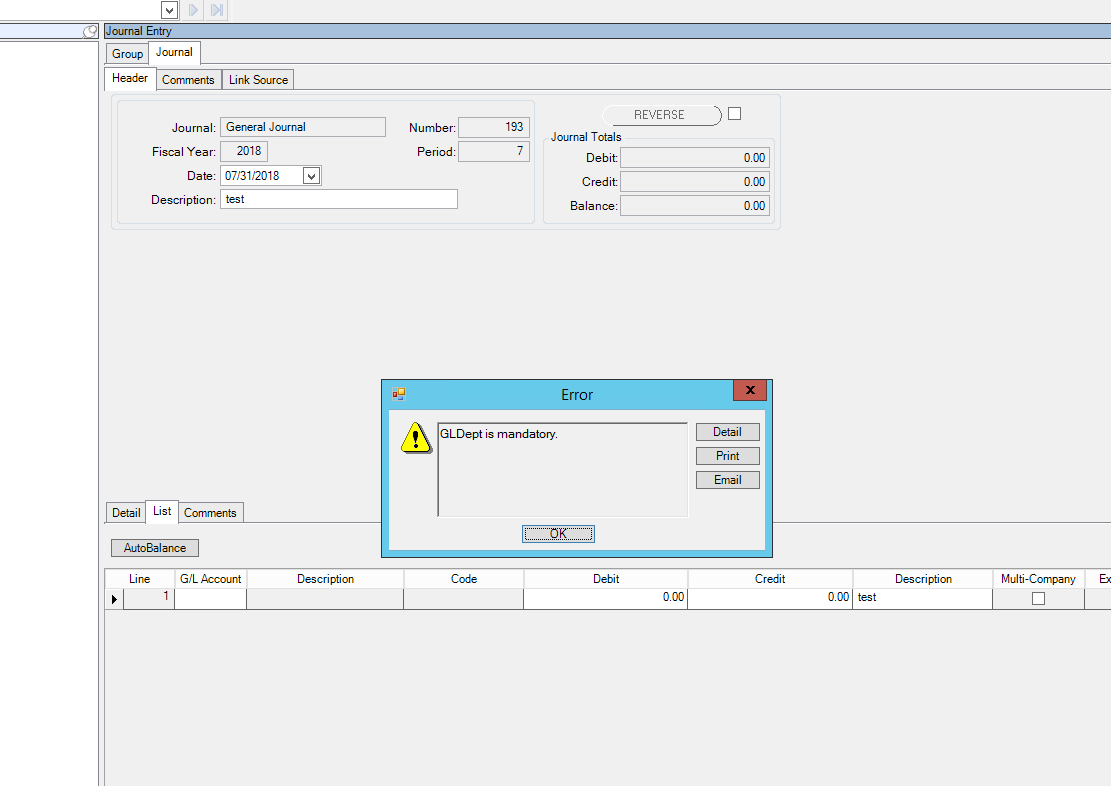Image resolution: width=1111 pixels, height=786 pixels.
Task: Click the Fiscal Year field
Action: point(244,151)
